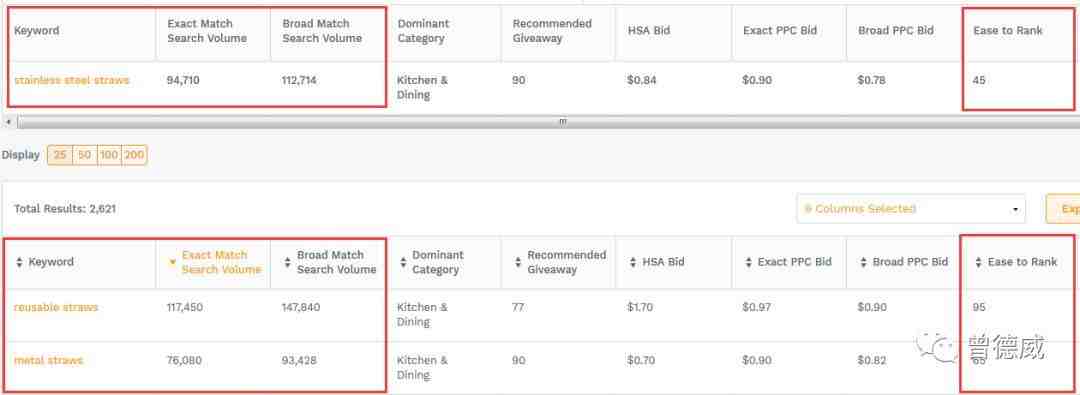Set display to 200 results
This screenshot has height=395, width=1080.
tap(134, 155)
